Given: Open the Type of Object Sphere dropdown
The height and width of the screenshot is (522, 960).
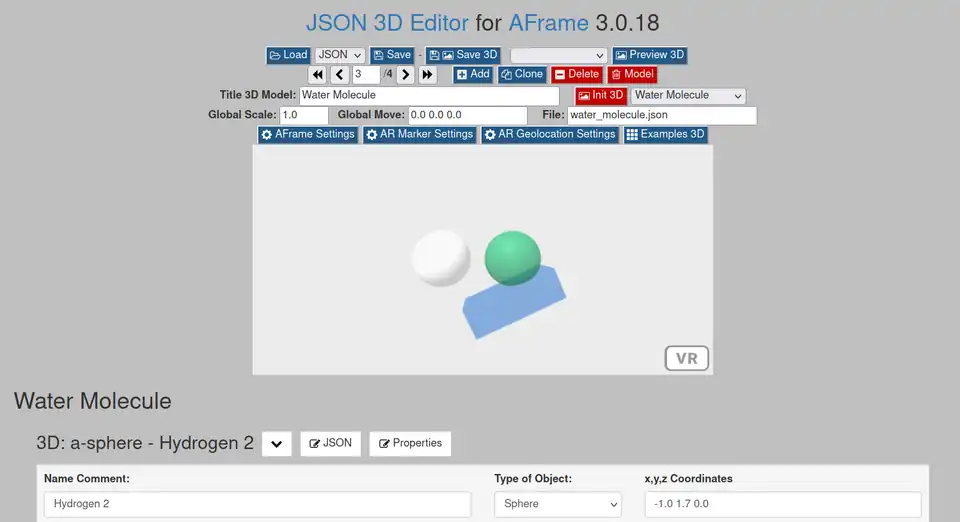Looking at the screenshot, I should tap(558, 504).
